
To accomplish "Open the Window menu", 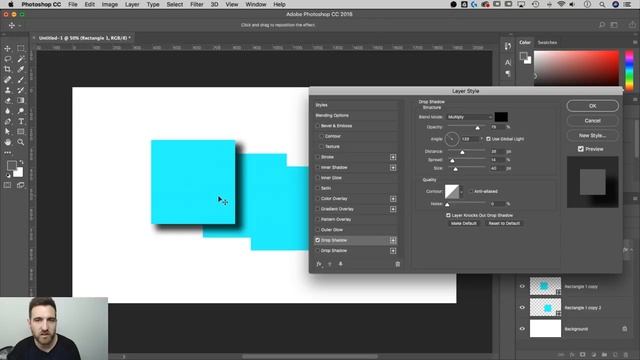I will 256,4.
